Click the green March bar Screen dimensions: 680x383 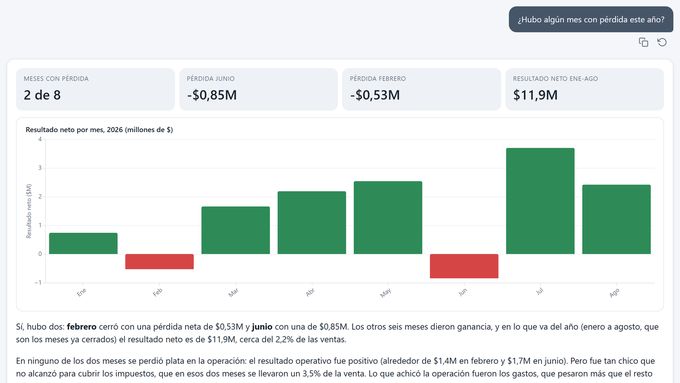click(235, 230)
